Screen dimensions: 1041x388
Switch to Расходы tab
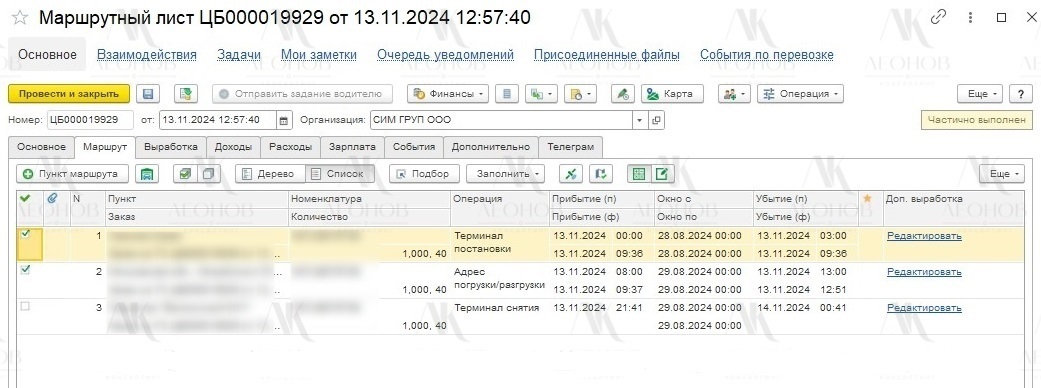coord(290,147)
